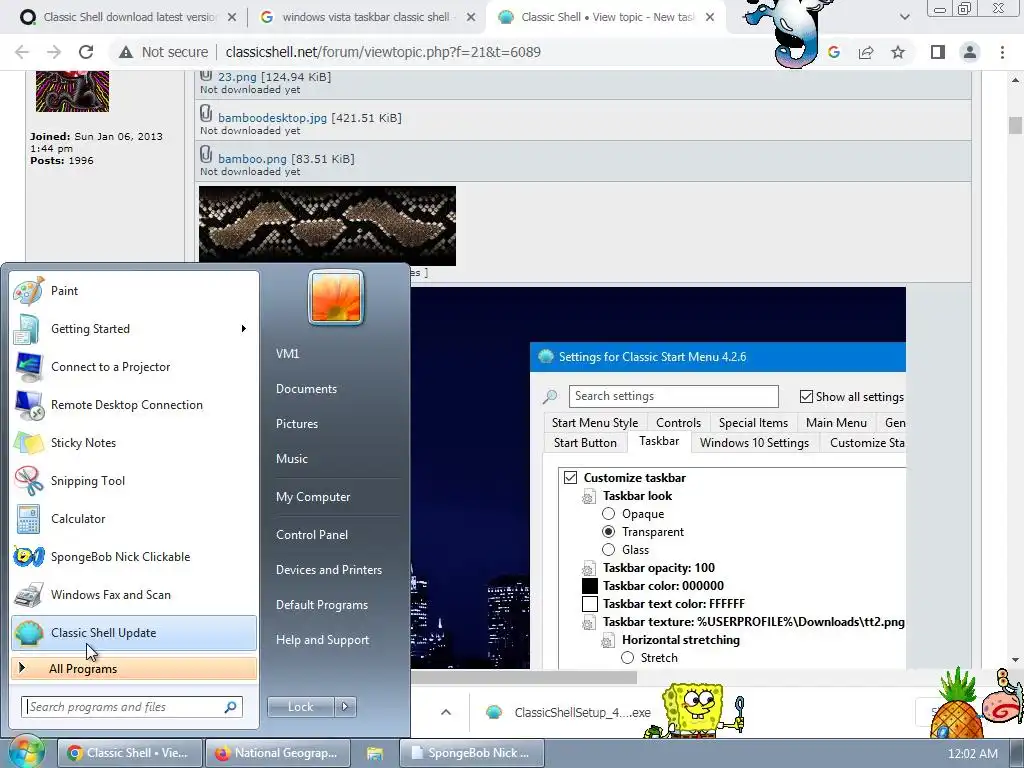Click the Search settings field
Screen dimensions: 1024x768
[x=673, y=396]
